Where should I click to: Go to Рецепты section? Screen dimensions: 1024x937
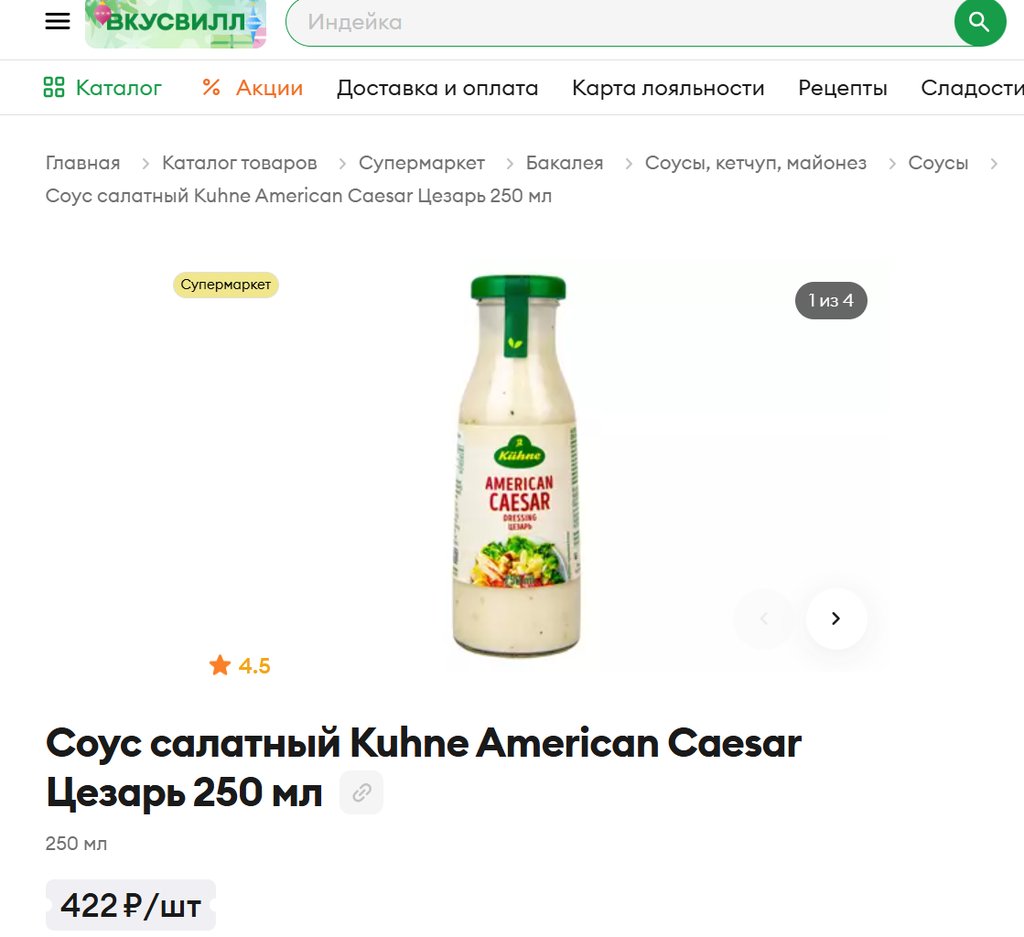842,87
